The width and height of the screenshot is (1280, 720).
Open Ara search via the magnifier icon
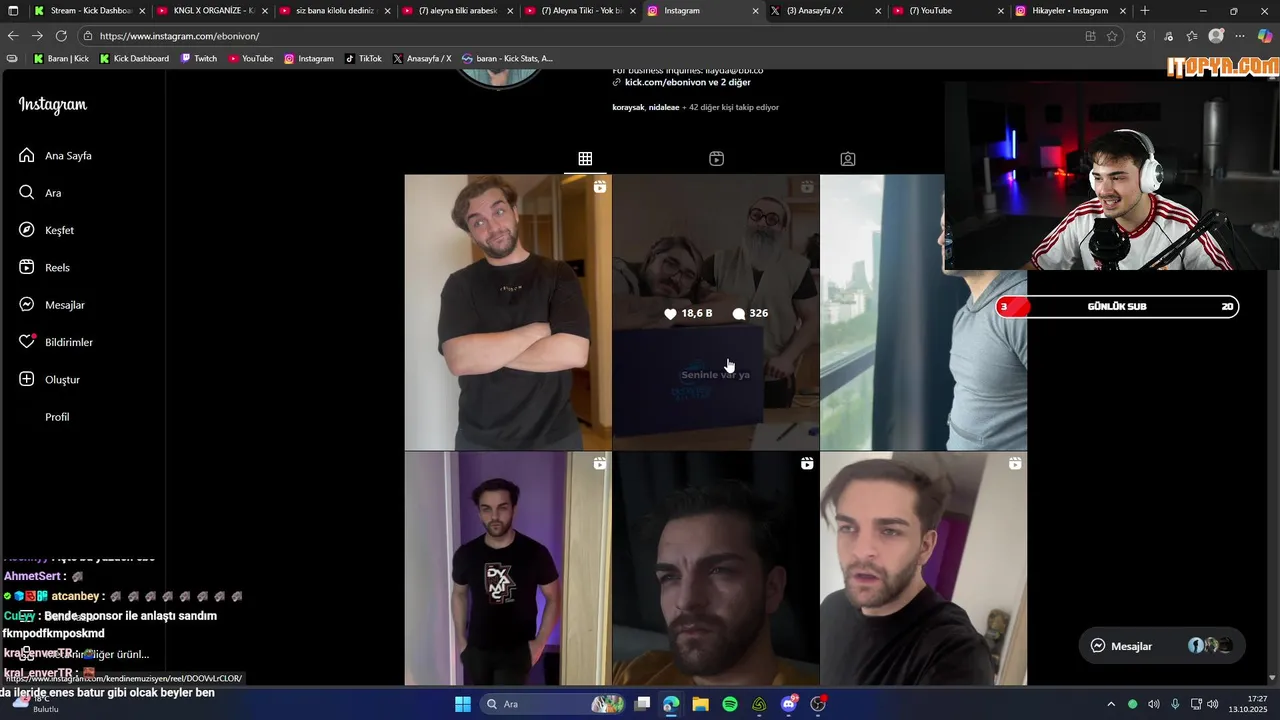pyautogui.click(x=27, y=192)
